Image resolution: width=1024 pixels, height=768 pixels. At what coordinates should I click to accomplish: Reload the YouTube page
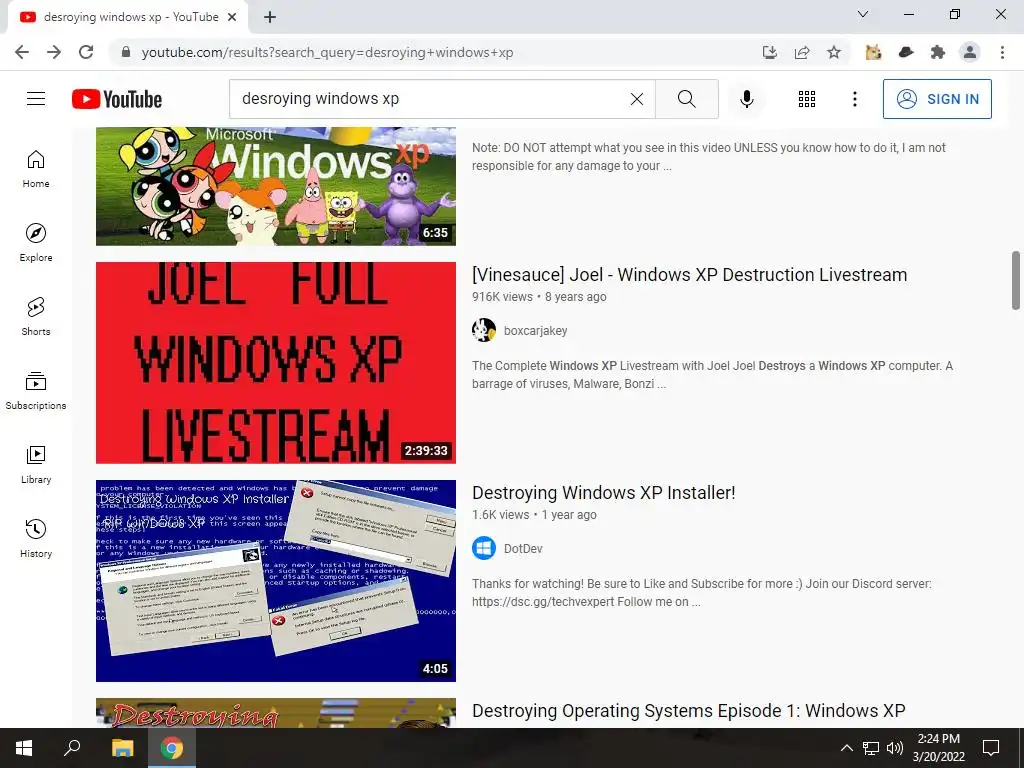point(86,52)
